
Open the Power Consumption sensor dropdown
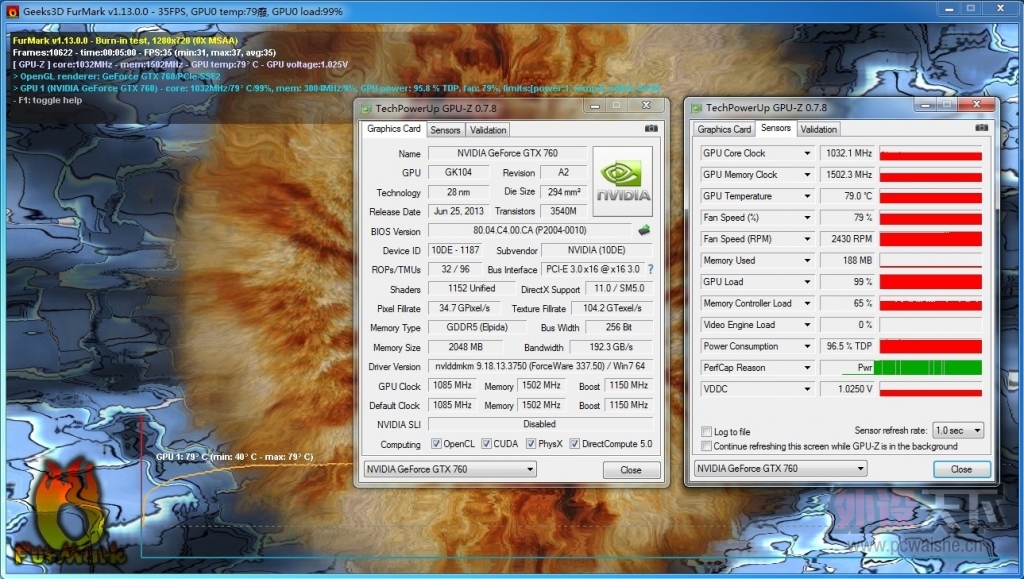[807, 347]
